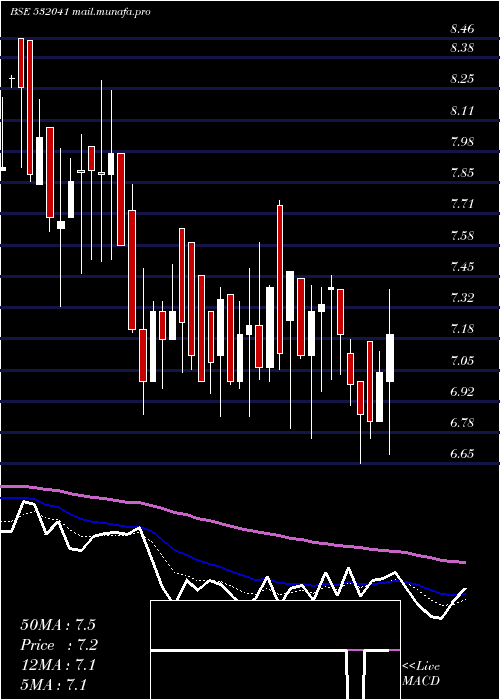
Task: Click the 7.32 price axis label
Action: point(462,298)
